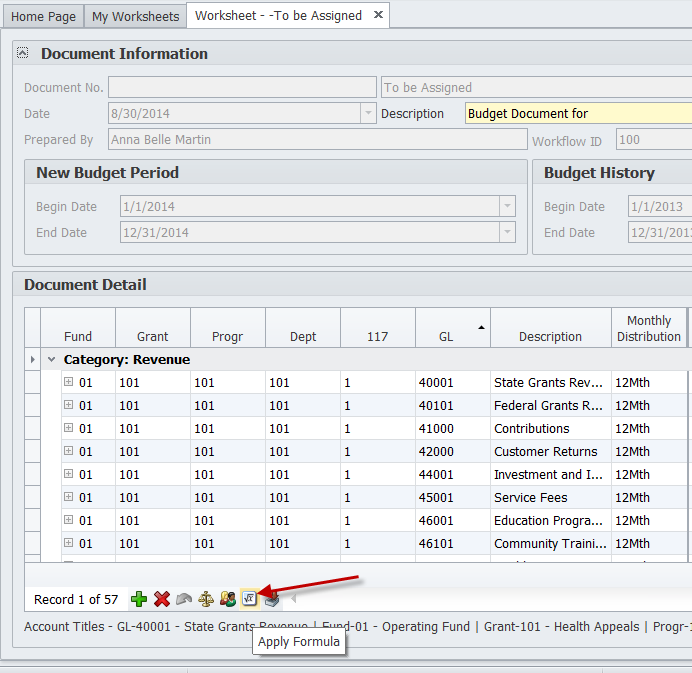The image size is (692, 673).
Task: Close the Worksheet - To be Assigned tab
Action: [377, 16]
